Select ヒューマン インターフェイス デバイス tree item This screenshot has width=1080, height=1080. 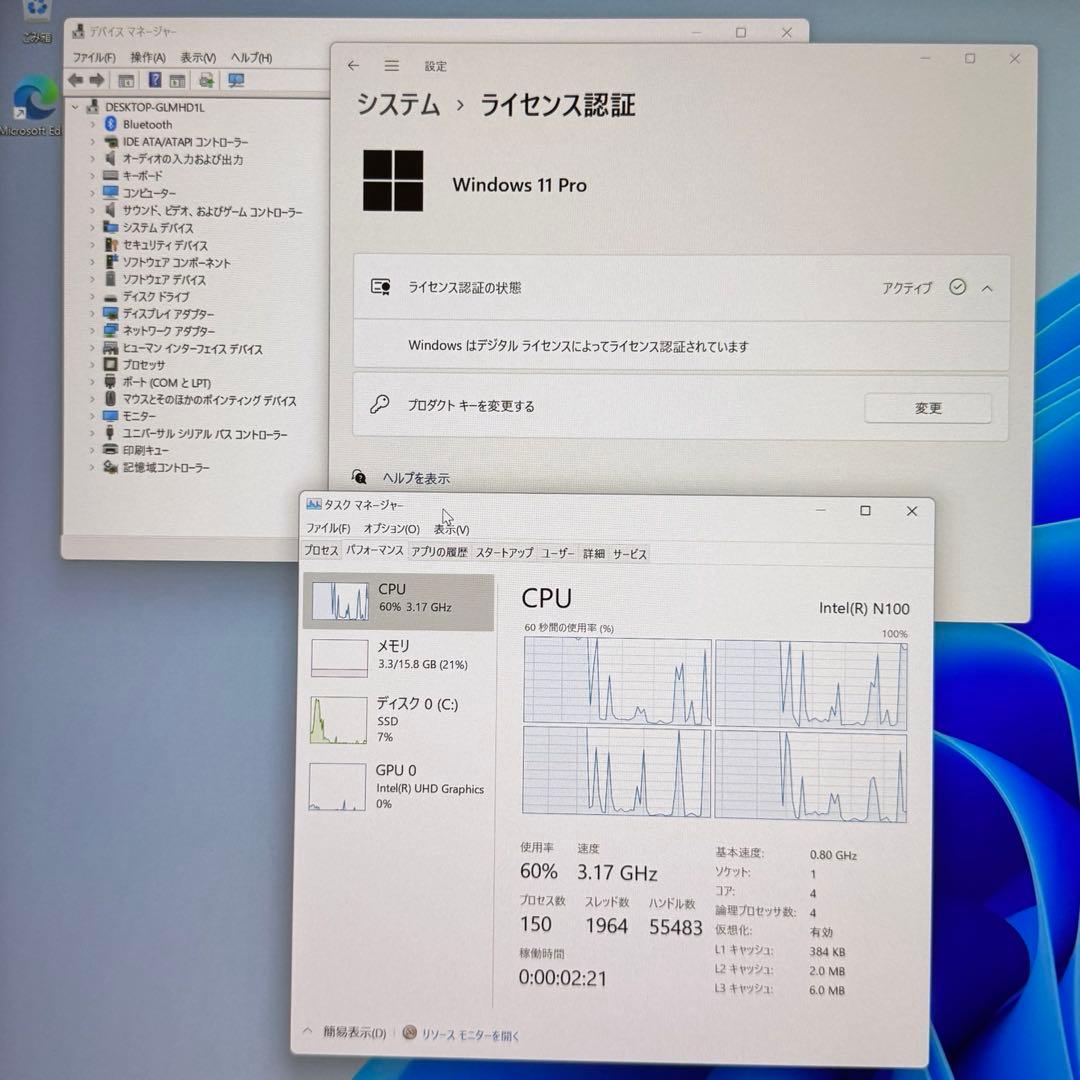pyautogui.click(x=192, y=349)
